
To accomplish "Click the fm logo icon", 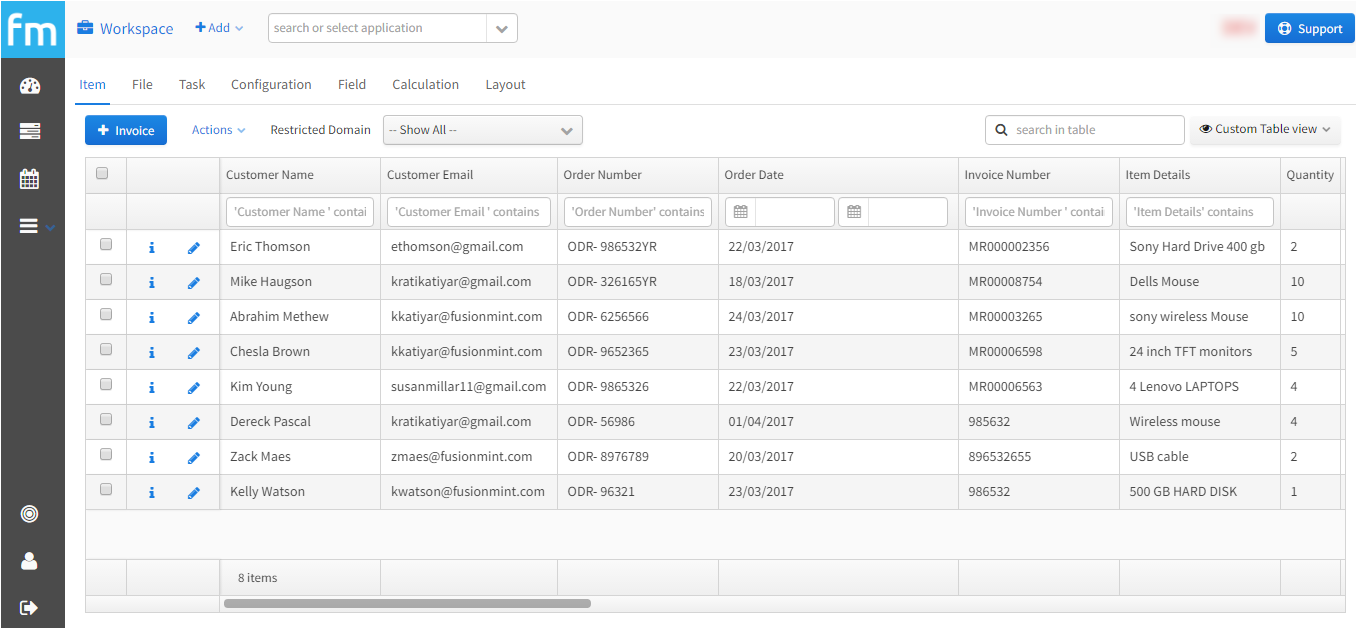I will click(32, 29).
